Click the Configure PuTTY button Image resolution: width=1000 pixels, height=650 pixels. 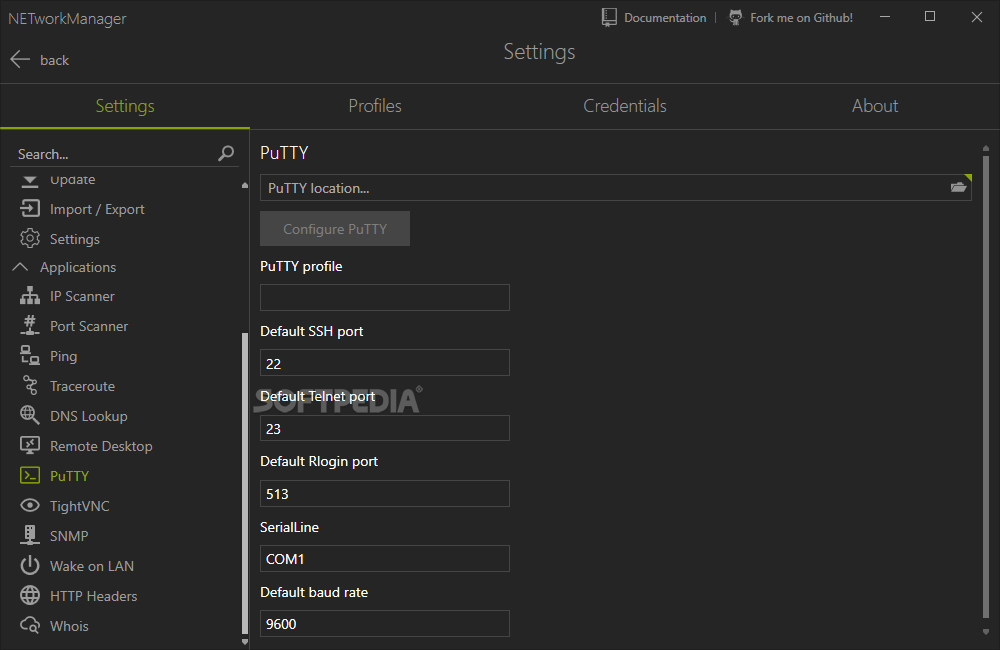tap(335, 228)
